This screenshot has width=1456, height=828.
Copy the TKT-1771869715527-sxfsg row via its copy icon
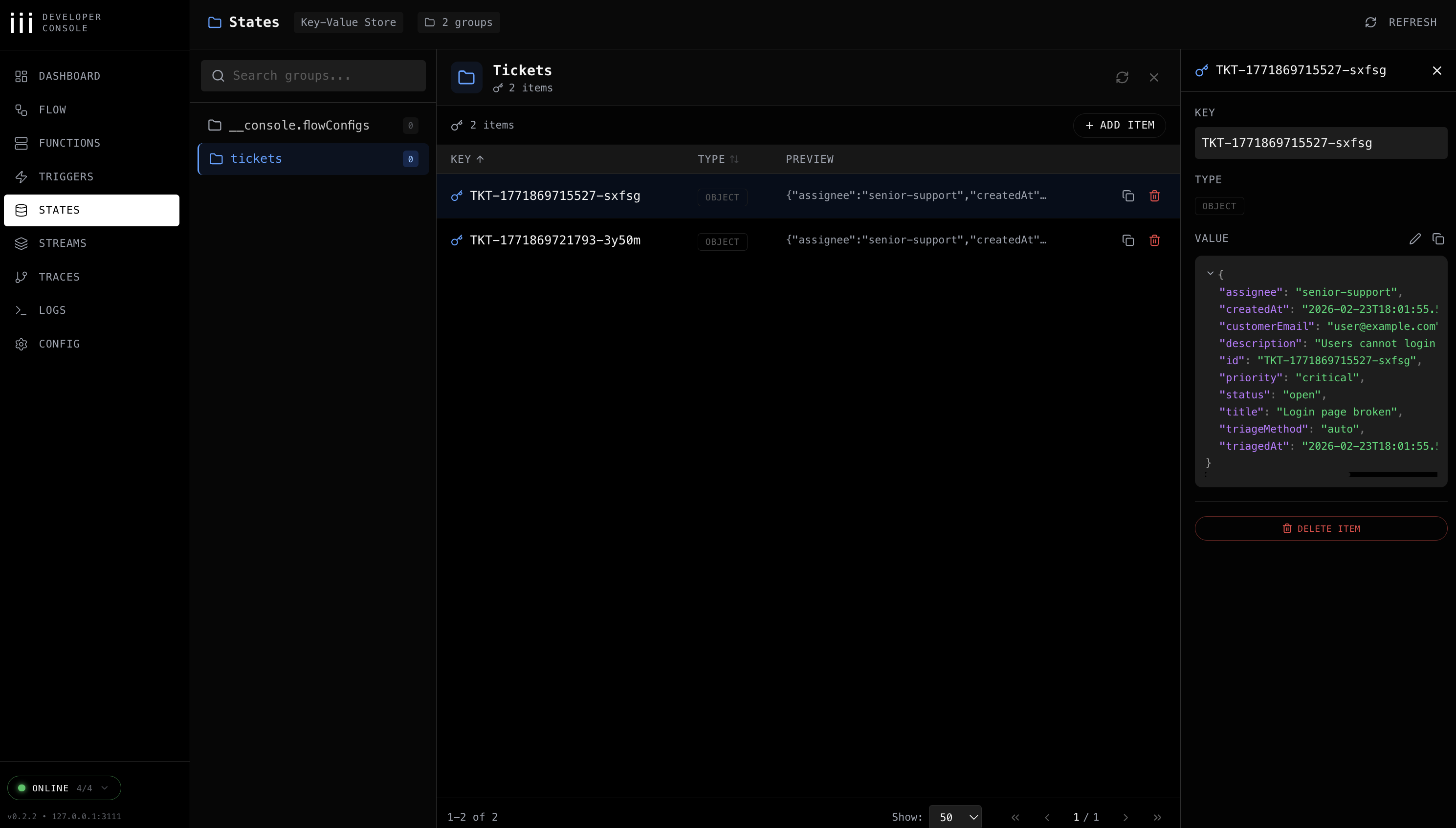click(x=1128, y=196)
